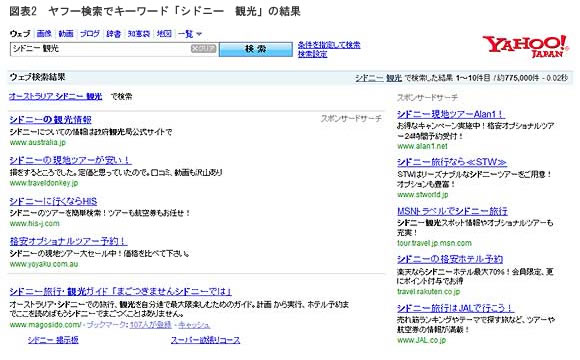Screen dimensions: 580x360
Task: Open the 検索設定 link
Action: [x=313, y=54]
